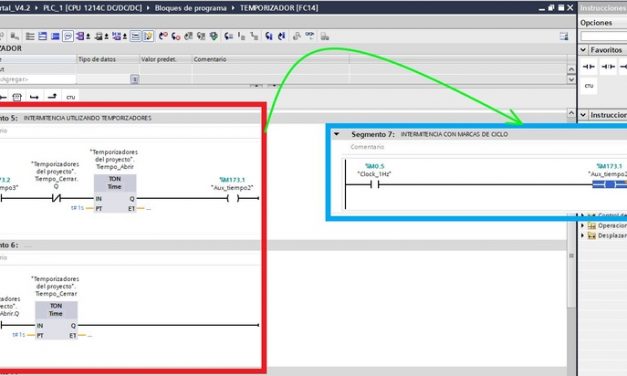Screen dimensions: 627x376
Task: Click the purple operand display icon
Action: [80, 36]
